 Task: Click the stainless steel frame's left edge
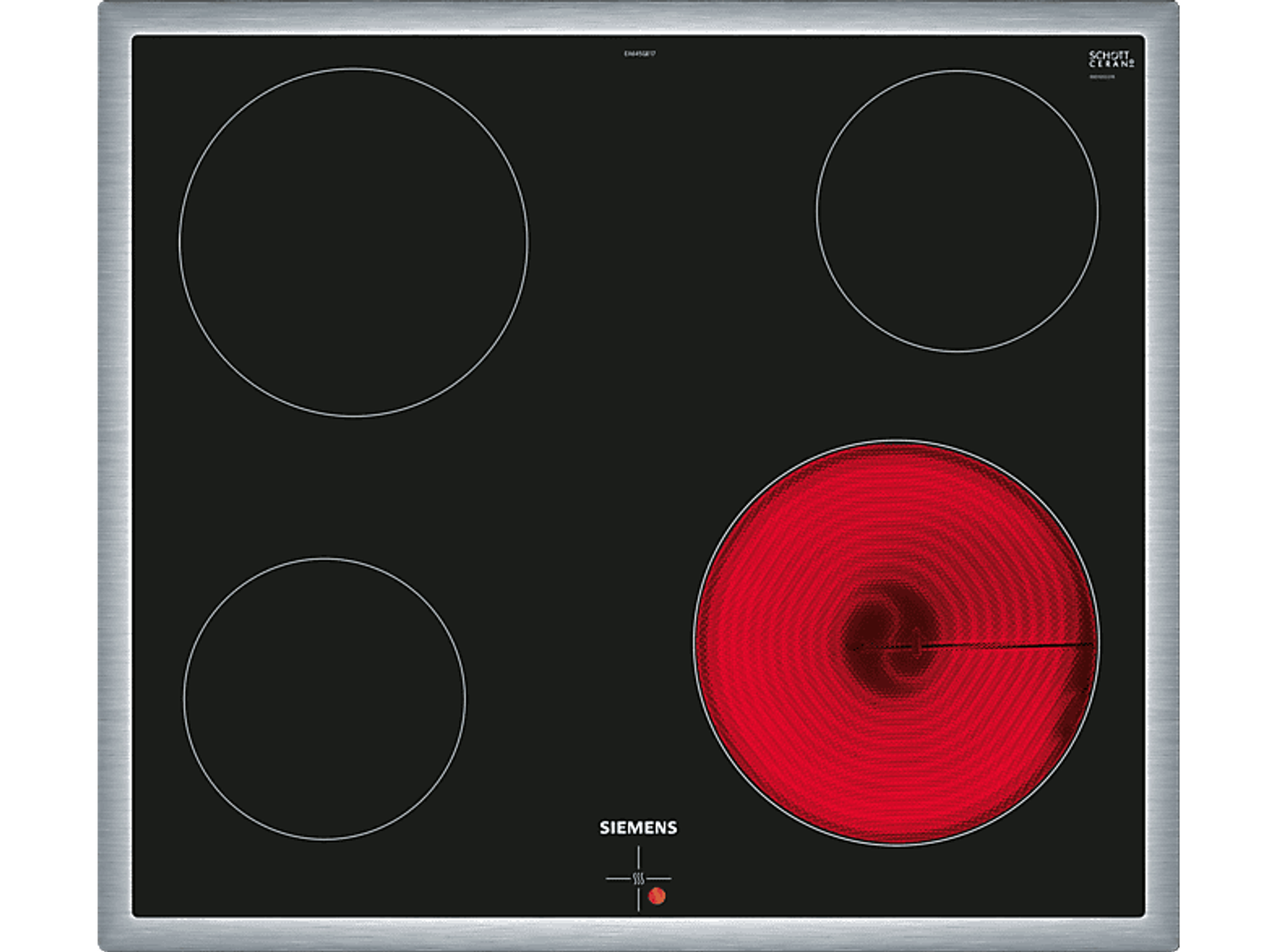(x=115, y=476)
